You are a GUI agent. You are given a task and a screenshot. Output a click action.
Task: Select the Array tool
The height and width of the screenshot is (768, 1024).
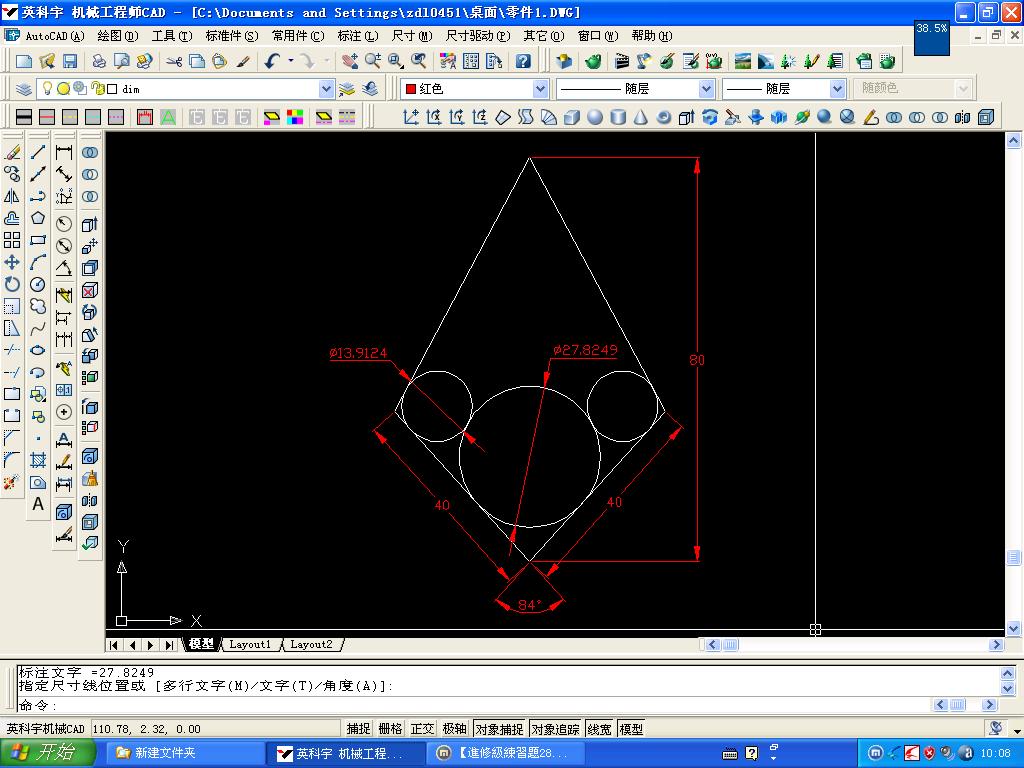click(x=12, y=240)
